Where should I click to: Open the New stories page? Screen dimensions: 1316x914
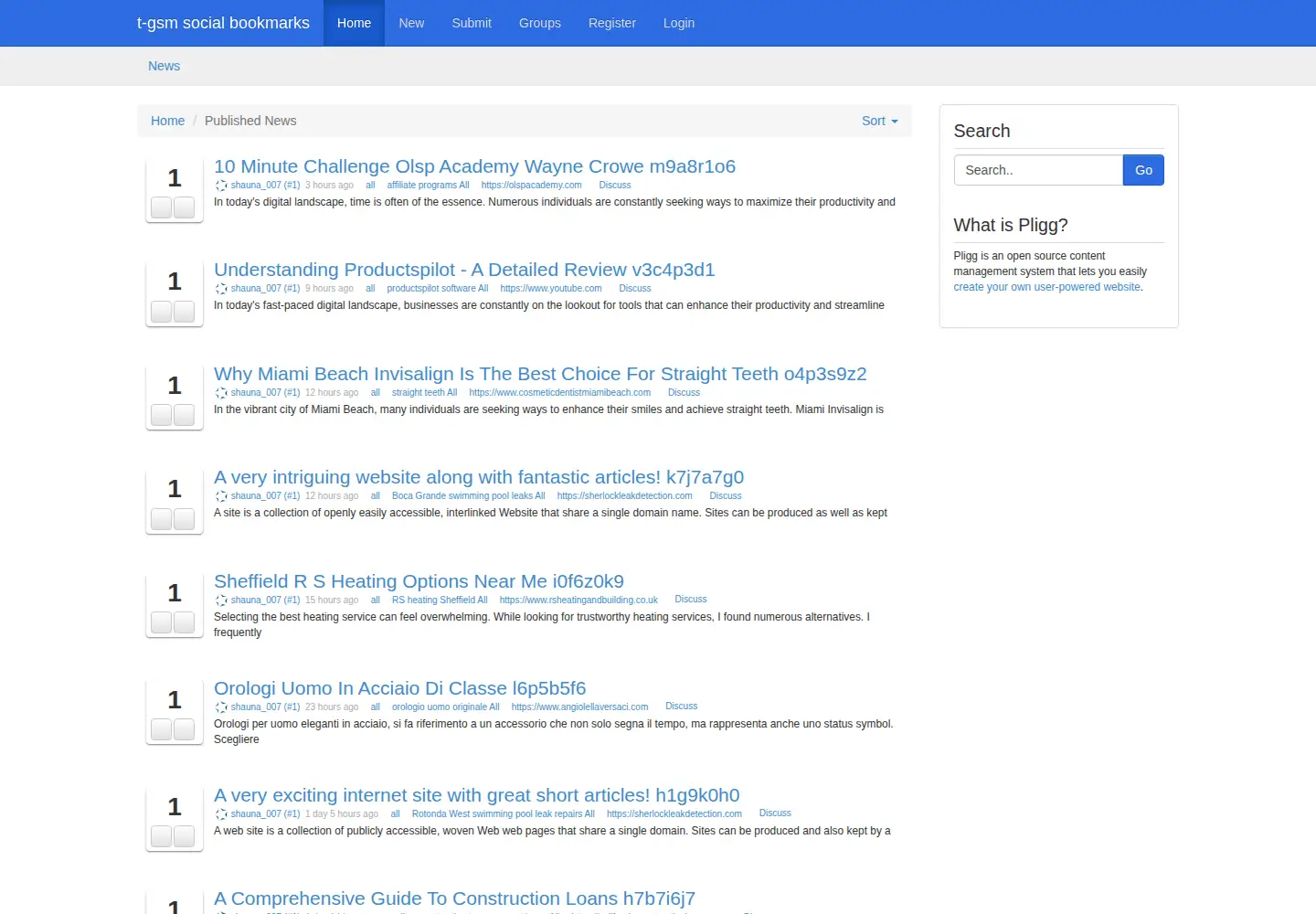(x=411, y=23)
